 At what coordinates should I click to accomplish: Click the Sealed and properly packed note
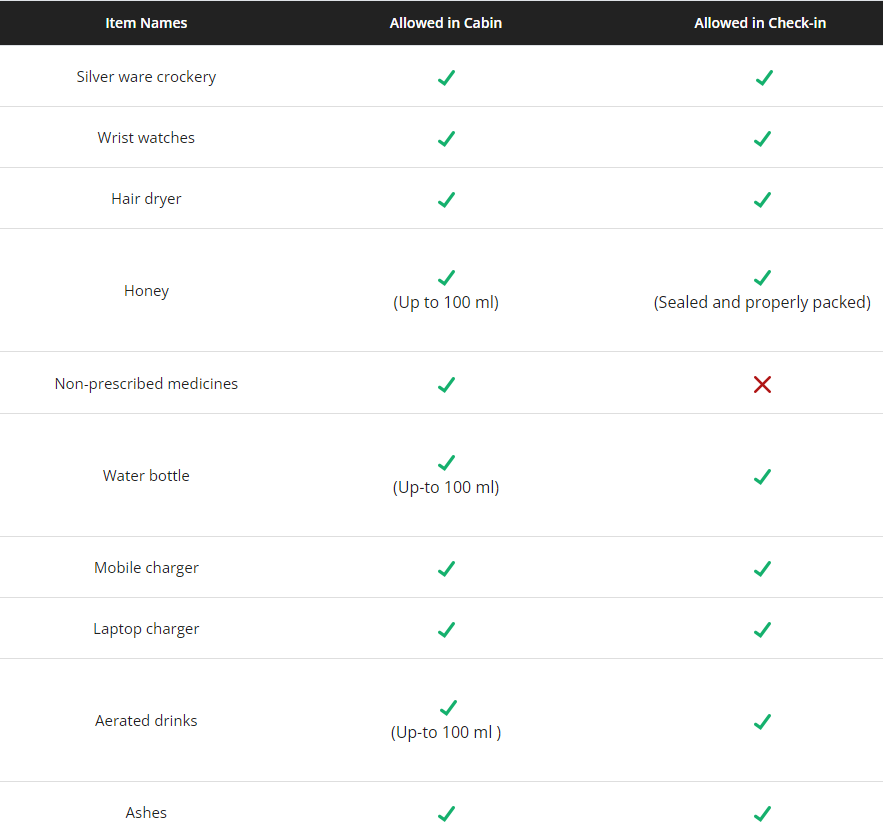(762, 302)
